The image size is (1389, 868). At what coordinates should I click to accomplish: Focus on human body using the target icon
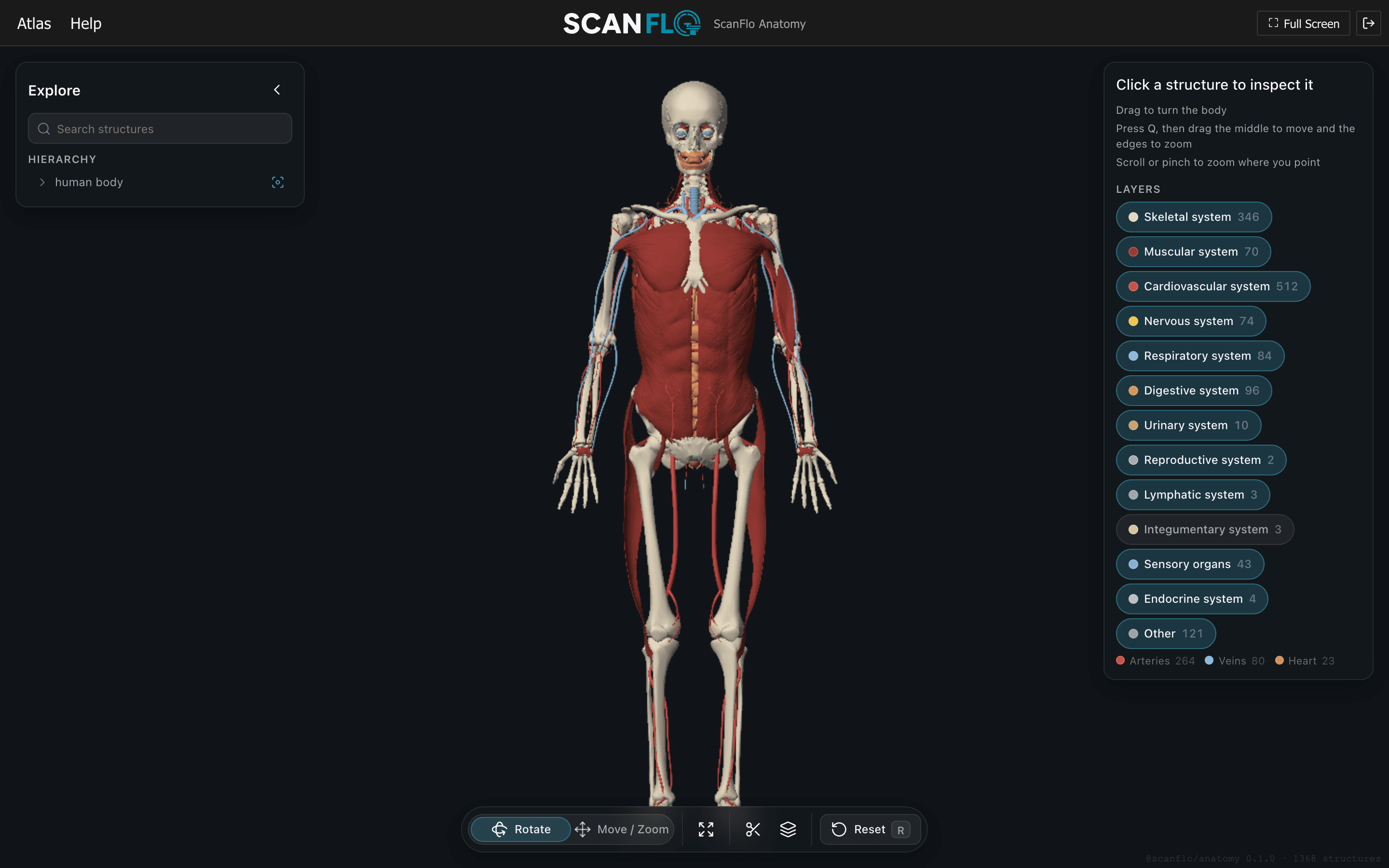point(278,183)
